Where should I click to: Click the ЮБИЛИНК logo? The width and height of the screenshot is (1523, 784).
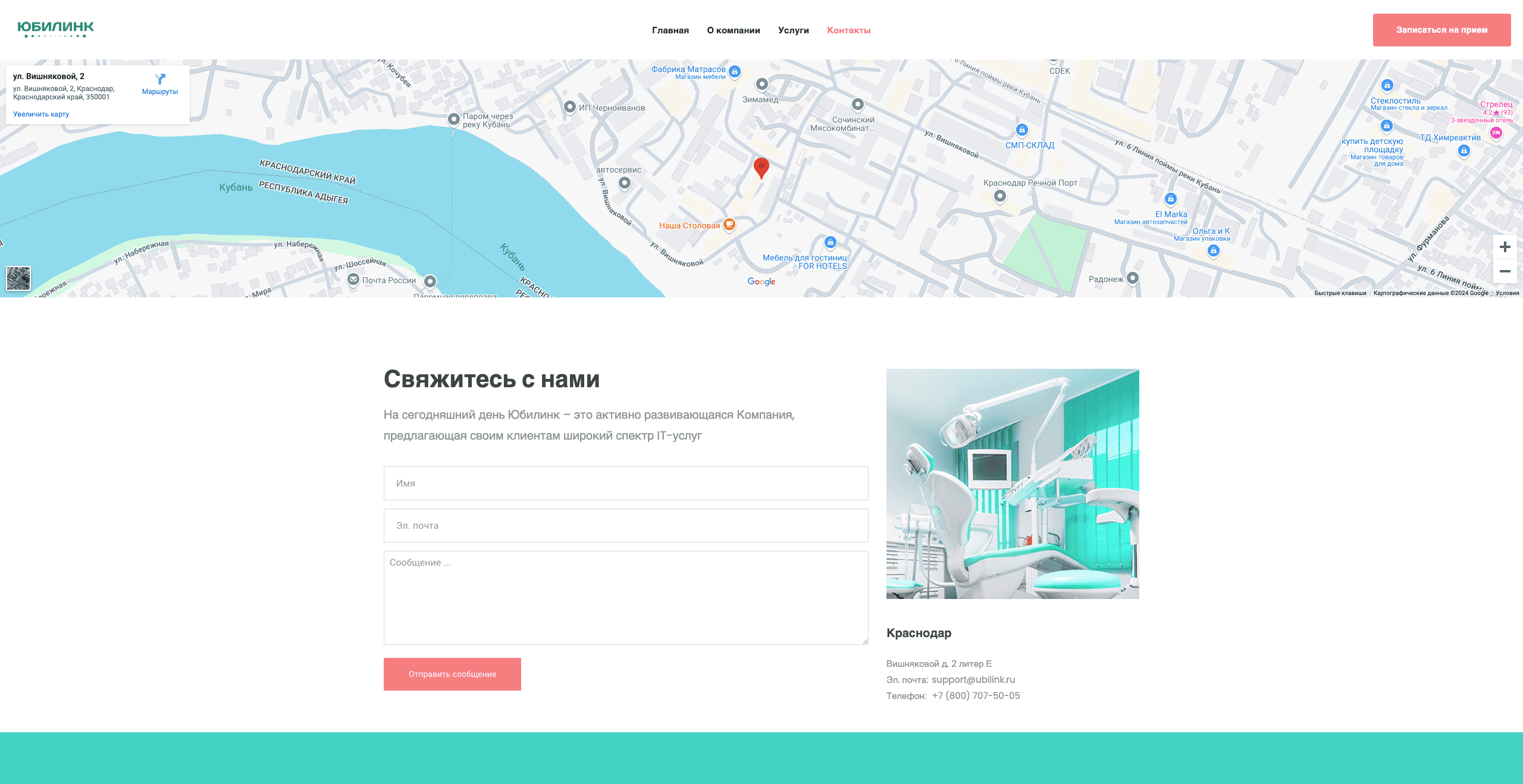(x=55, y=29)
